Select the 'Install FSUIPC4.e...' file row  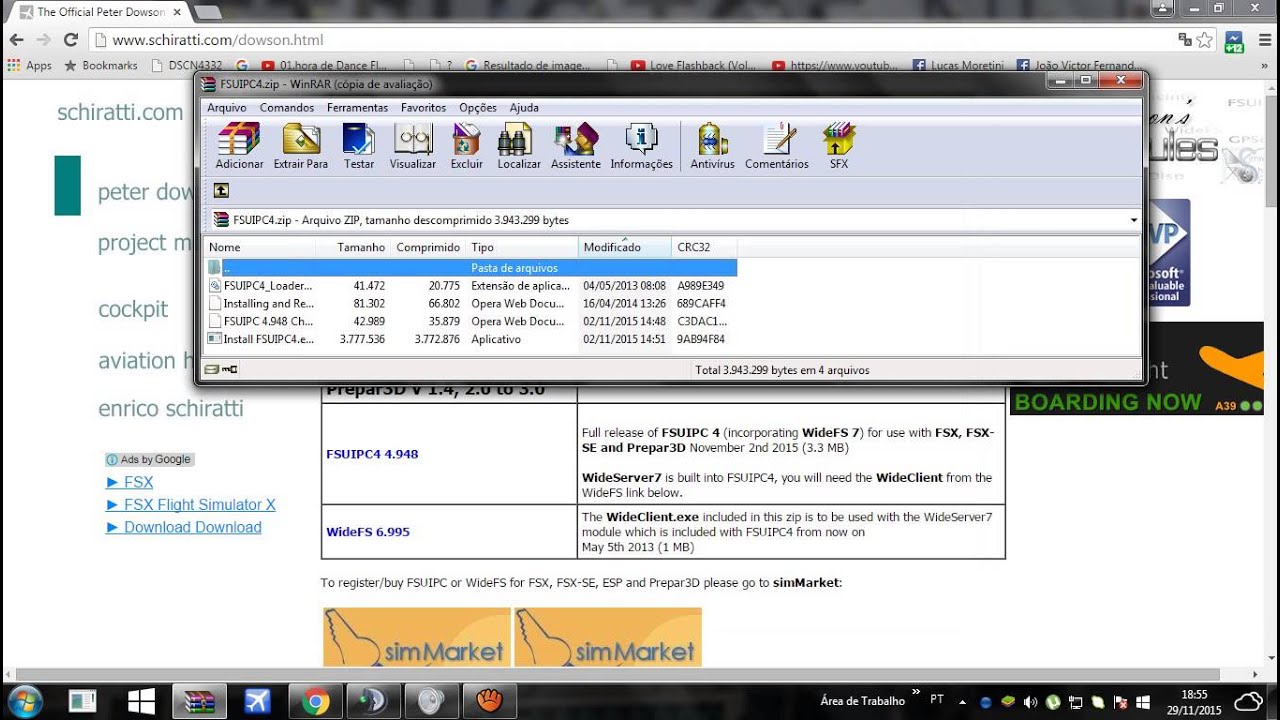471,339
